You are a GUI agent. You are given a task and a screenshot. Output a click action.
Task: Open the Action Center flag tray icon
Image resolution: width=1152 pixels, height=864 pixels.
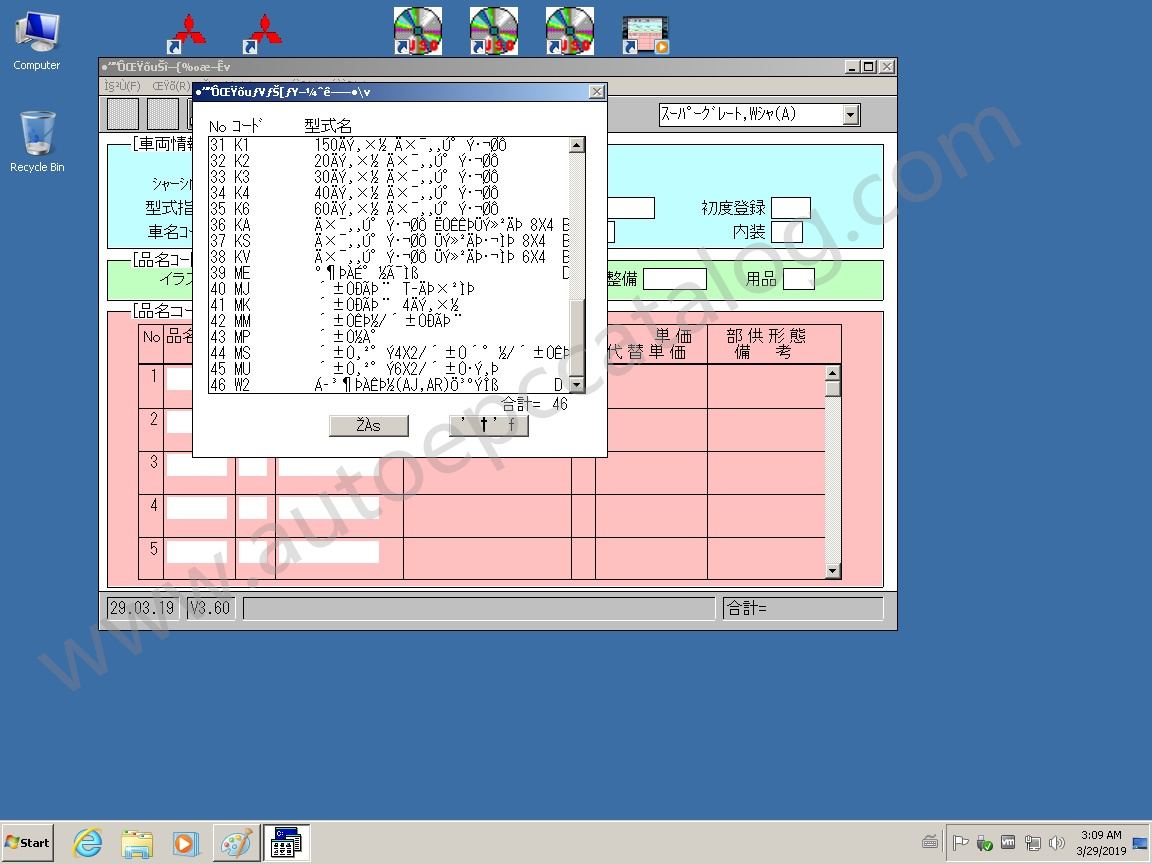pyautogui.click(x=960, y=843)
